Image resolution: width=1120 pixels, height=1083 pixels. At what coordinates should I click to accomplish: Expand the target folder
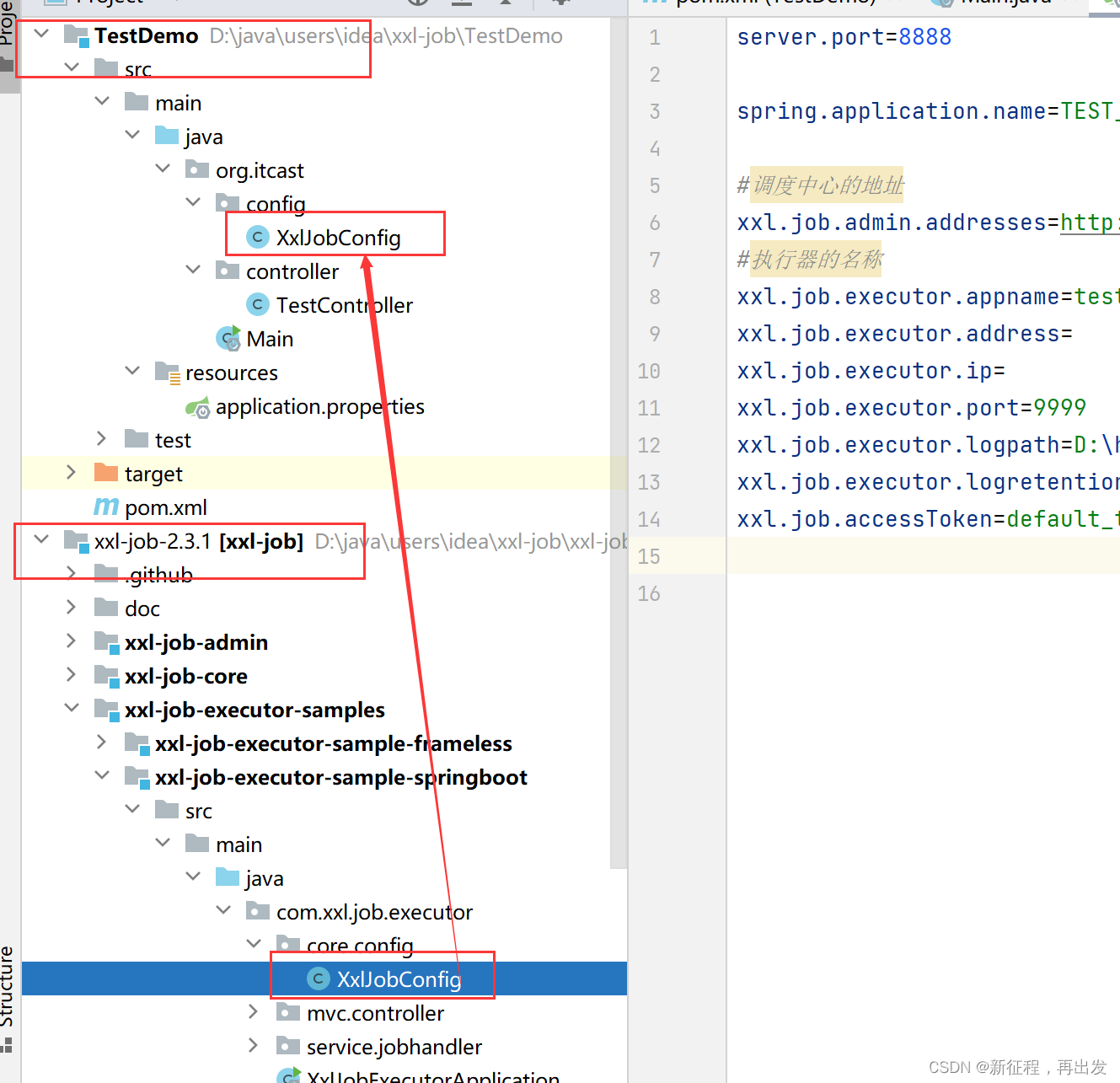(x=72, y=472)
